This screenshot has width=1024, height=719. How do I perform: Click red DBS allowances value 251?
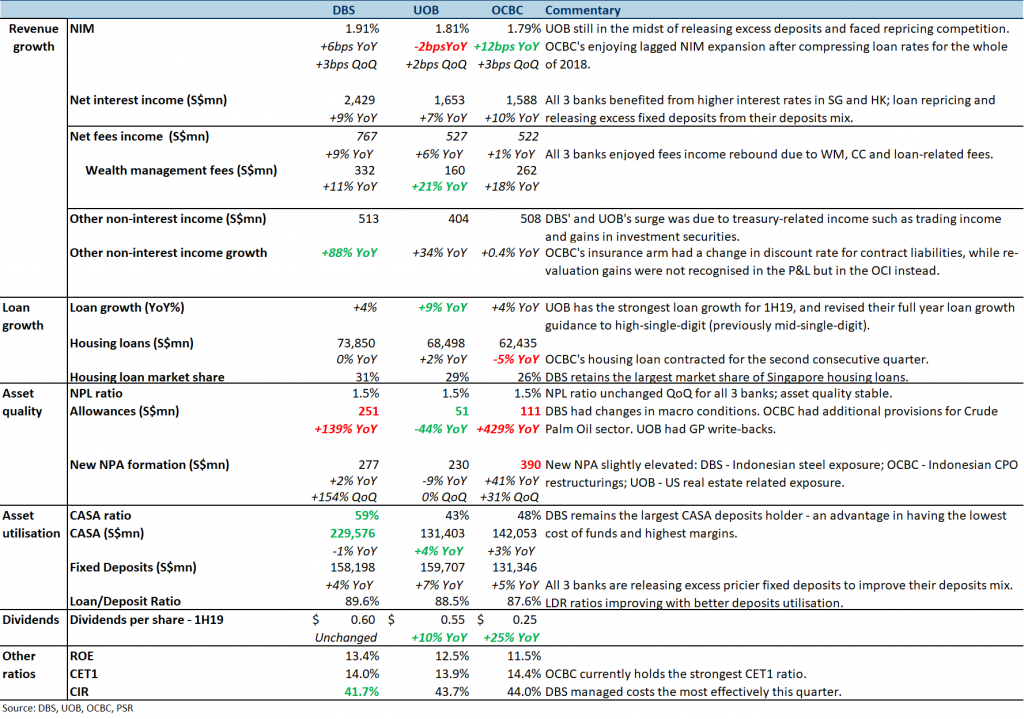pyautogui.click(x=368, y=411)
